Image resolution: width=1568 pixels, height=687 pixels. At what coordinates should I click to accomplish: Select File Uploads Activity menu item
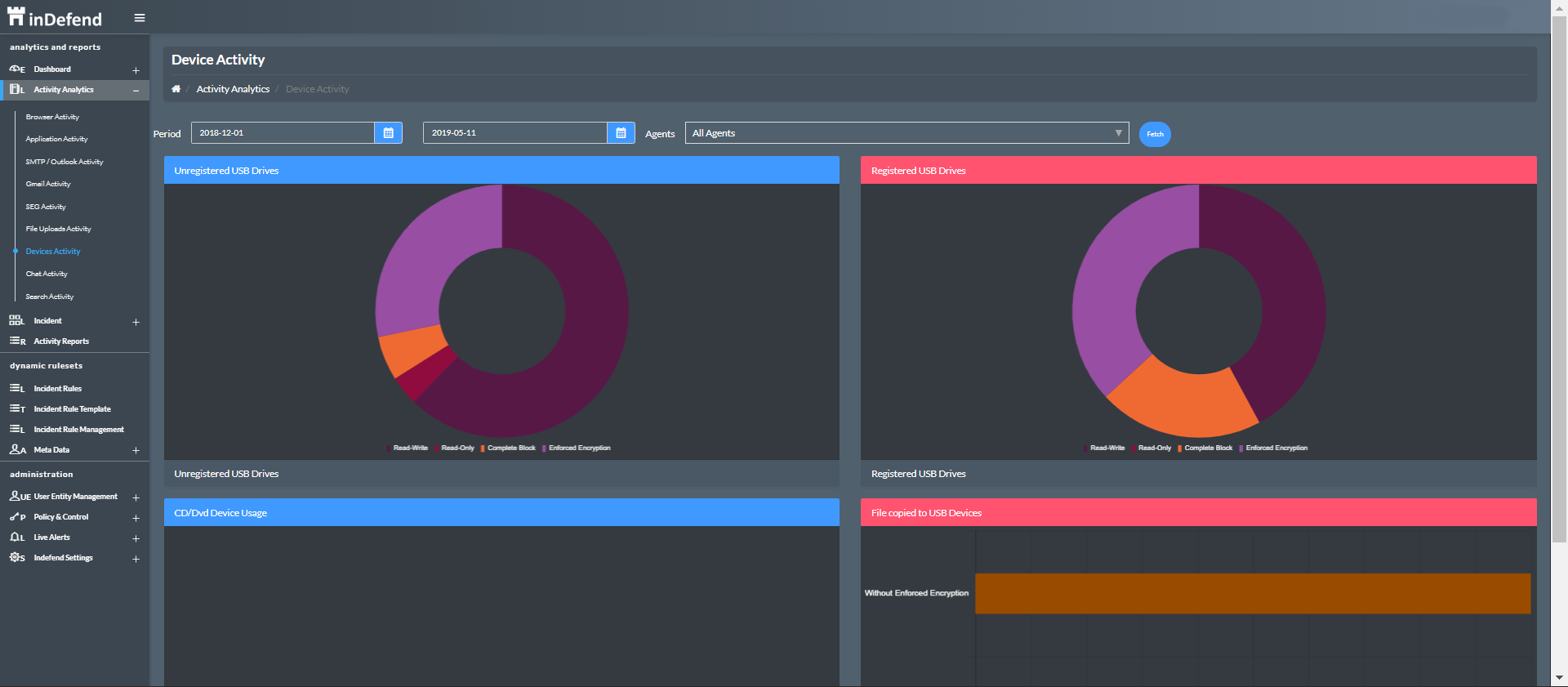pyautogui.click(x=58, y=229)
